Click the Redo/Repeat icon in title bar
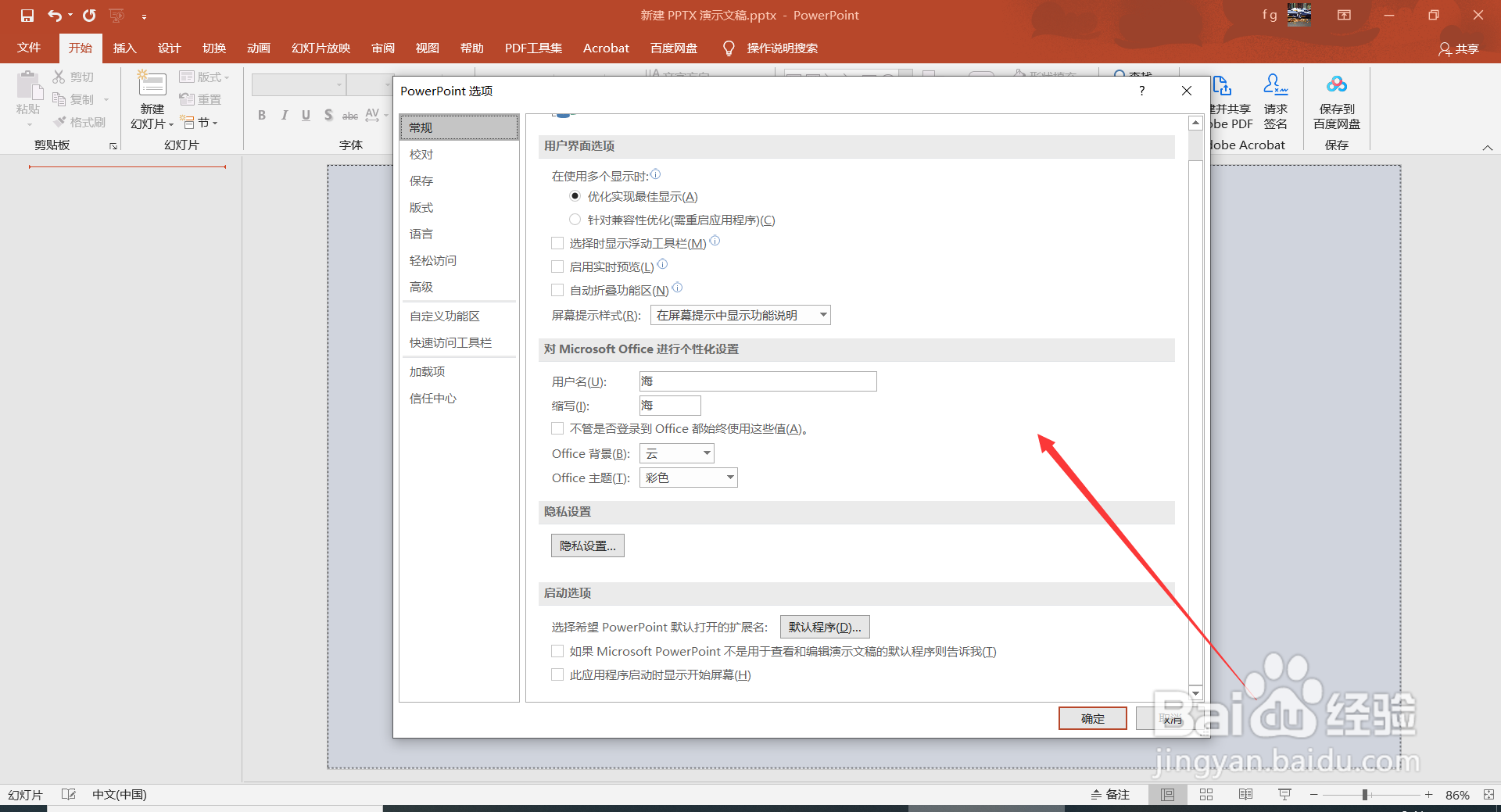This screenshot has height=812, width=1501. 89,15
